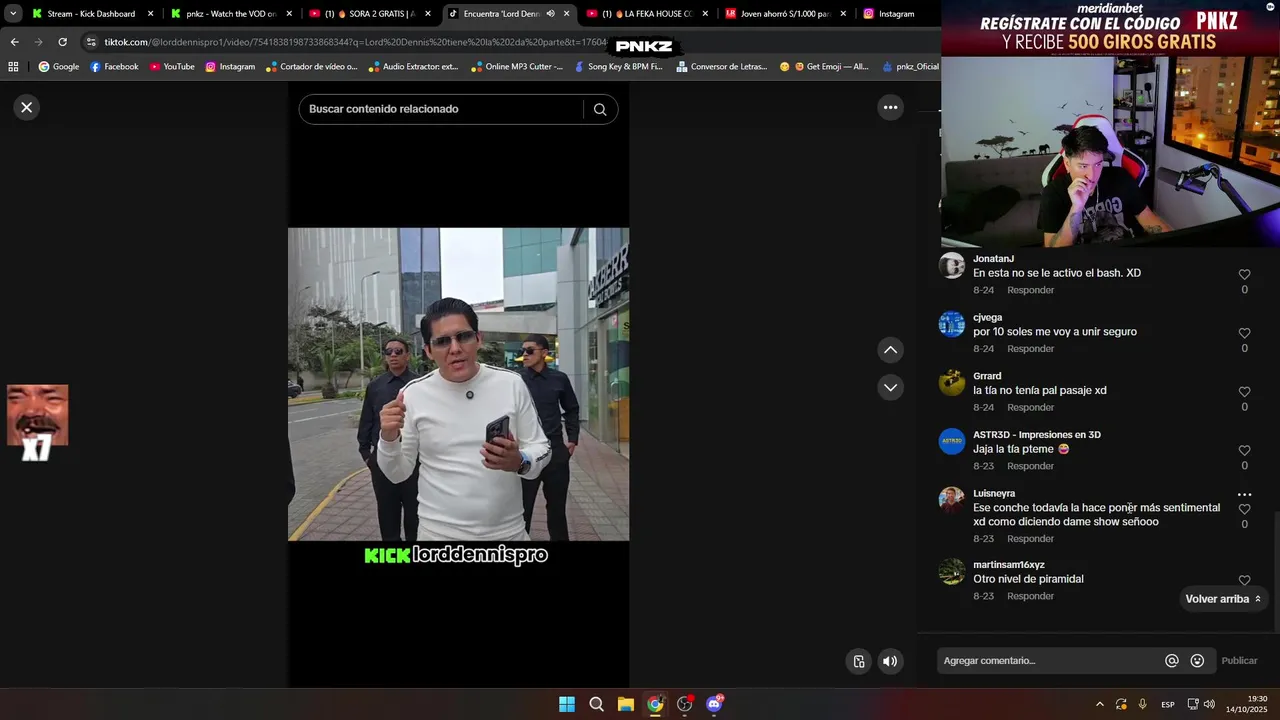Screen dimensions: 1280x720
Task: Open Song Key & BPM Finder bookmark
Action: click(x=618, y=67)
